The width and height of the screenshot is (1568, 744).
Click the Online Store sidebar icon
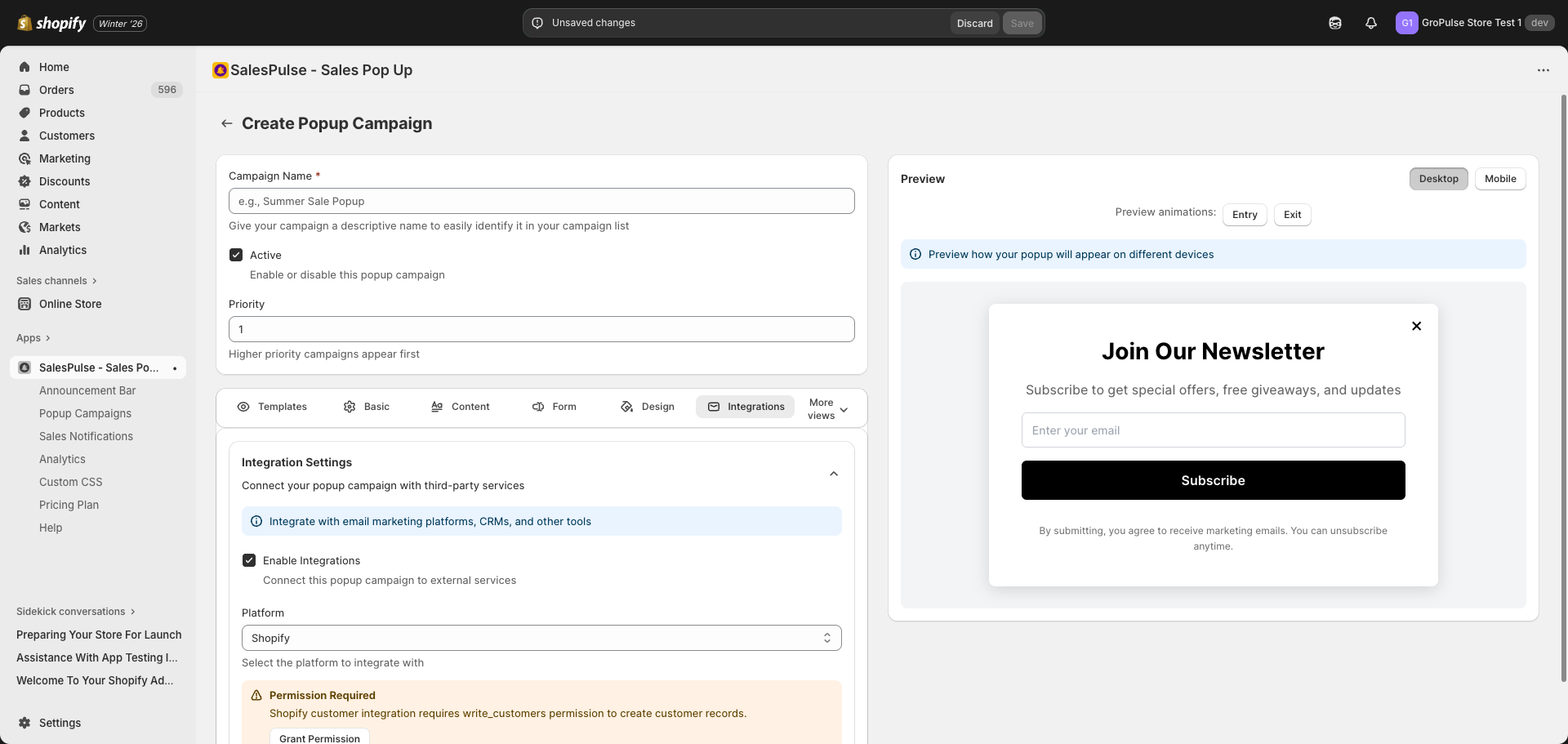click(x=24, y=303)
